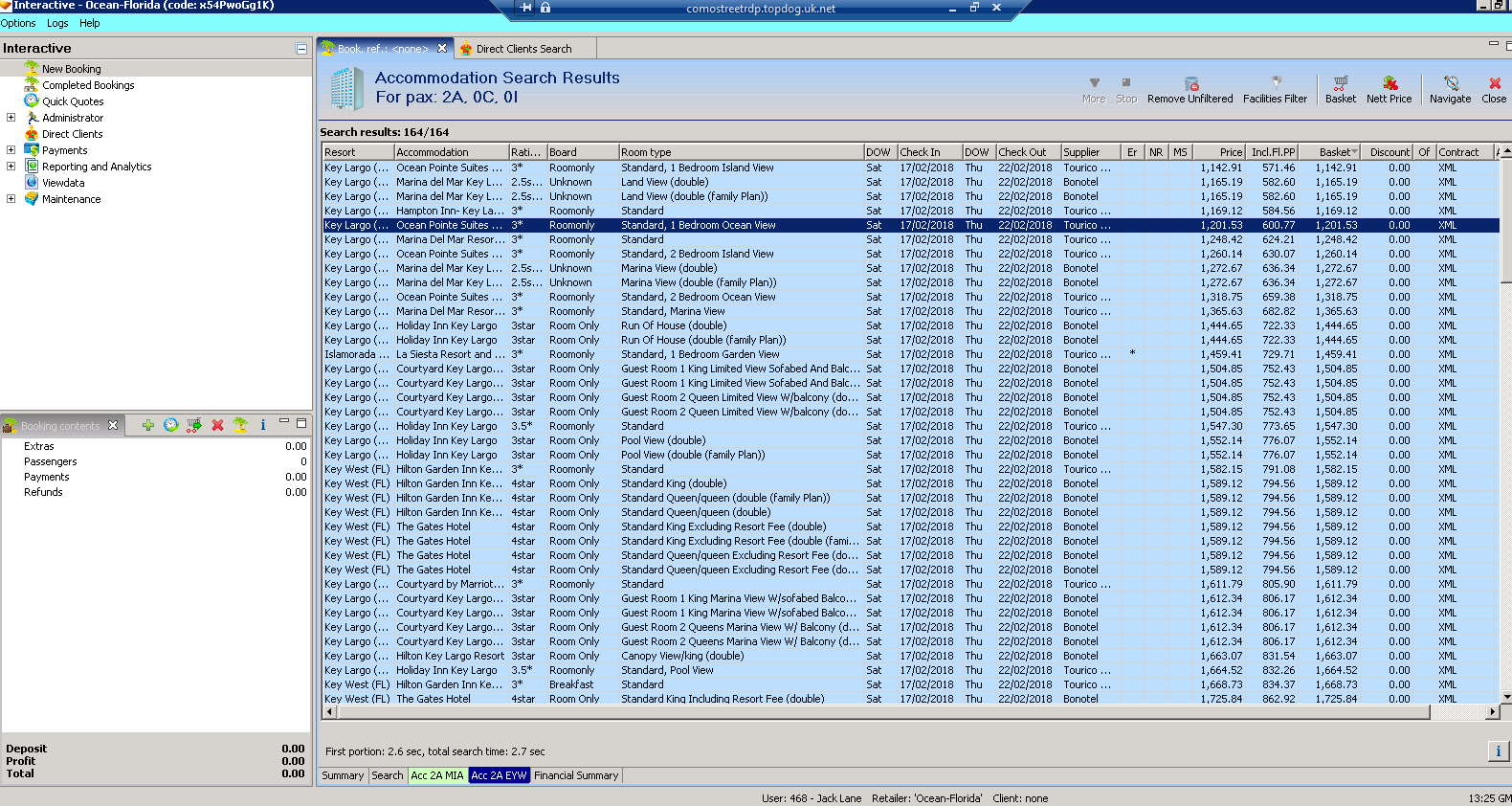Click the green plus icon in Booking contents
Viewport: 1512px width, 806px height.
pos(147,425)
